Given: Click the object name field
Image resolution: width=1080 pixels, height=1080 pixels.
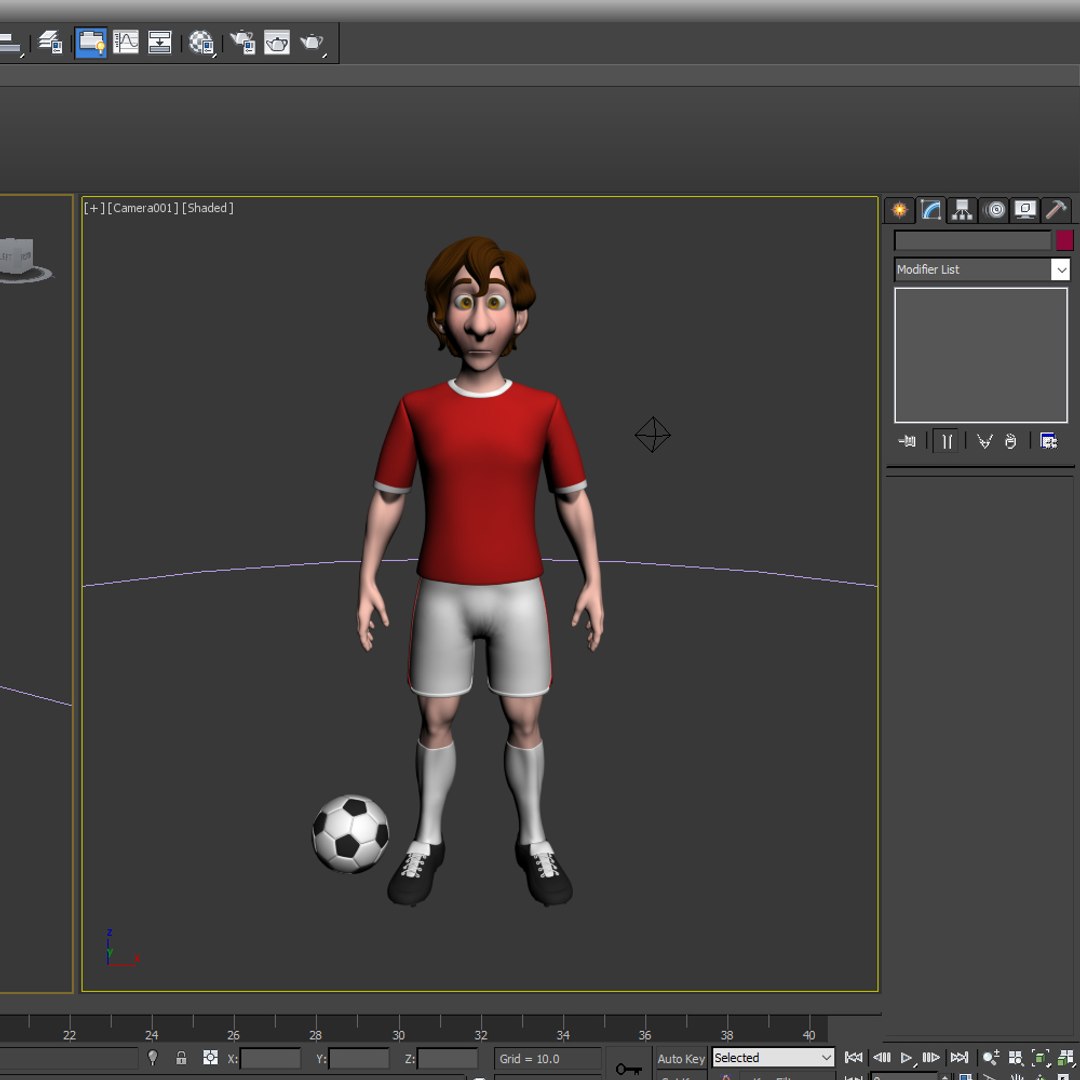Looking at the screenshot, I should point(973,240).
